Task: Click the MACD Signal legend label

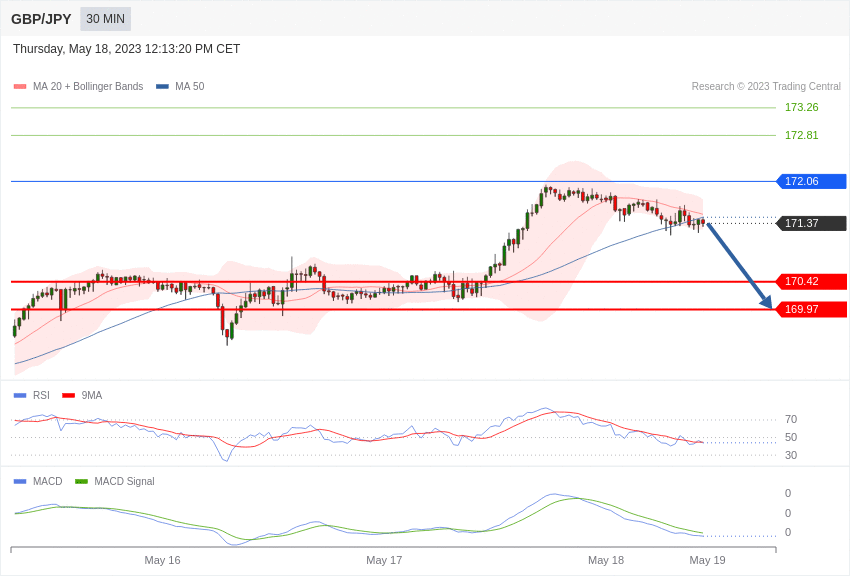Action: (124, 481)
